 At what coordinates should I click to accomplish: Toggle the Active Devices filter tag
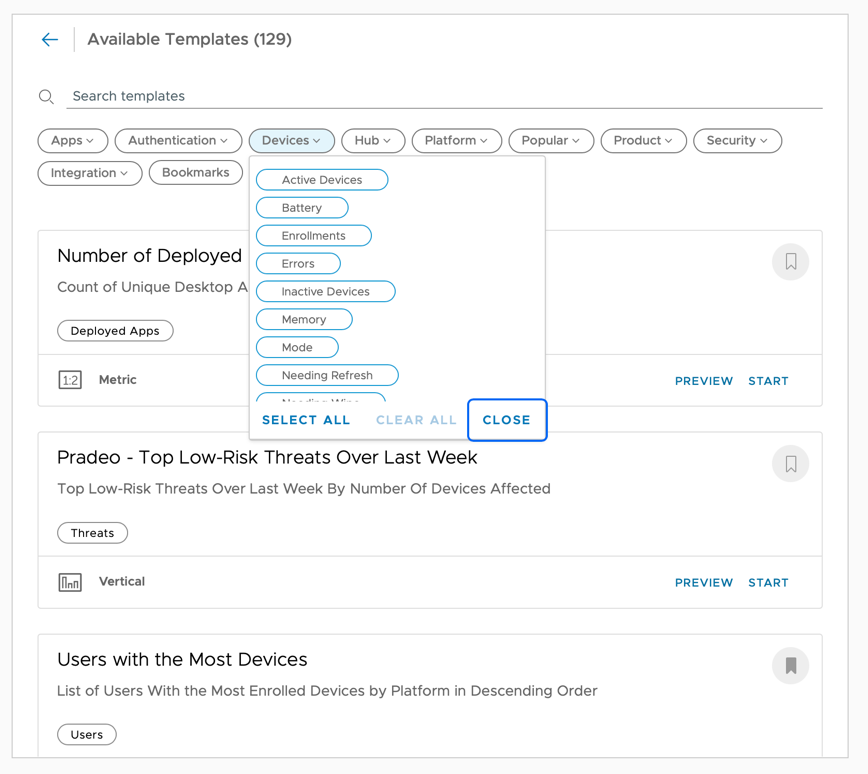pyautogui.click(x=321, y=180)
